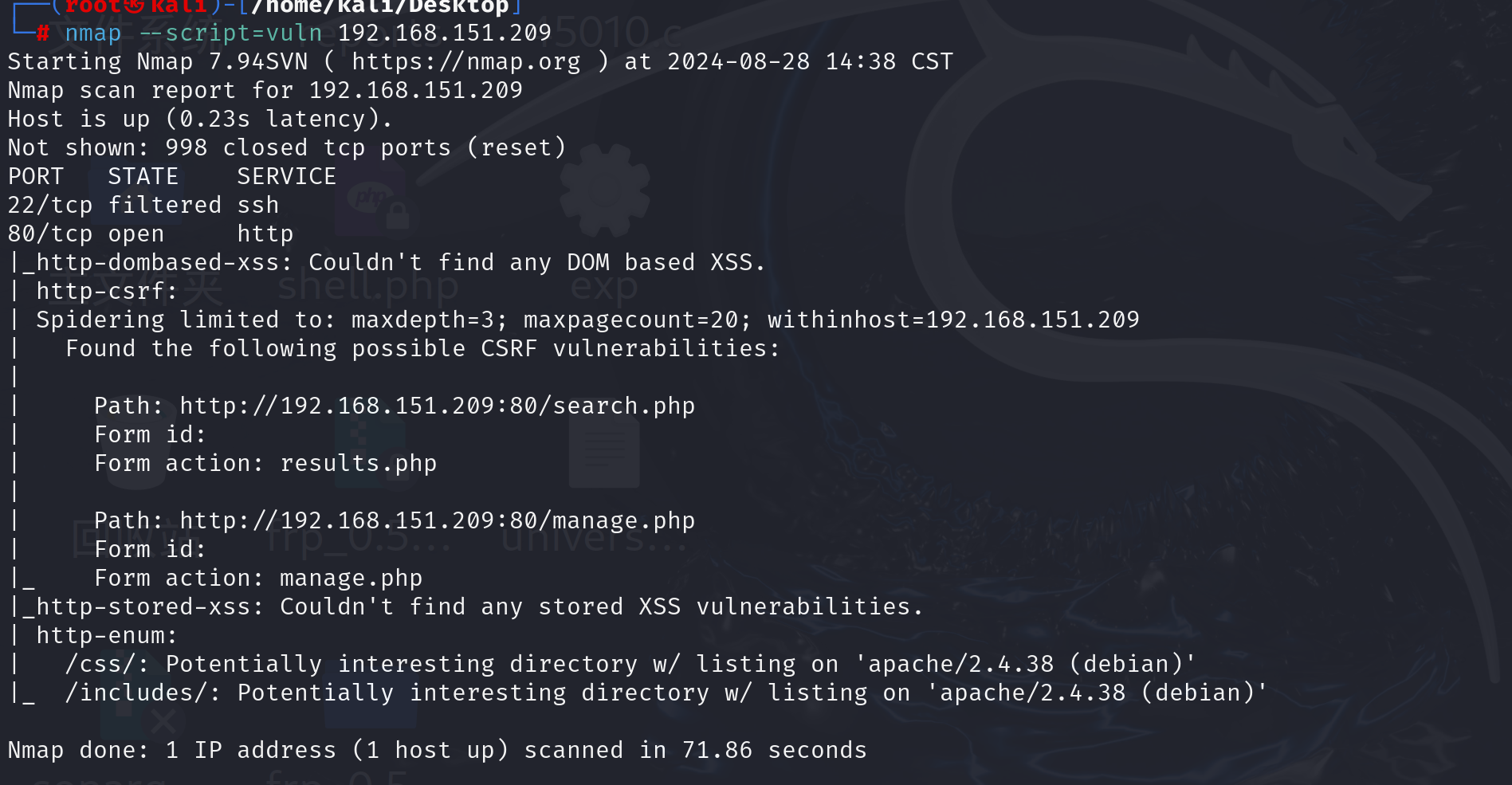This screenshot has height=785, width=1512.
Task: Click the /css/ directory listing entry
Action: tap(630, 664)
